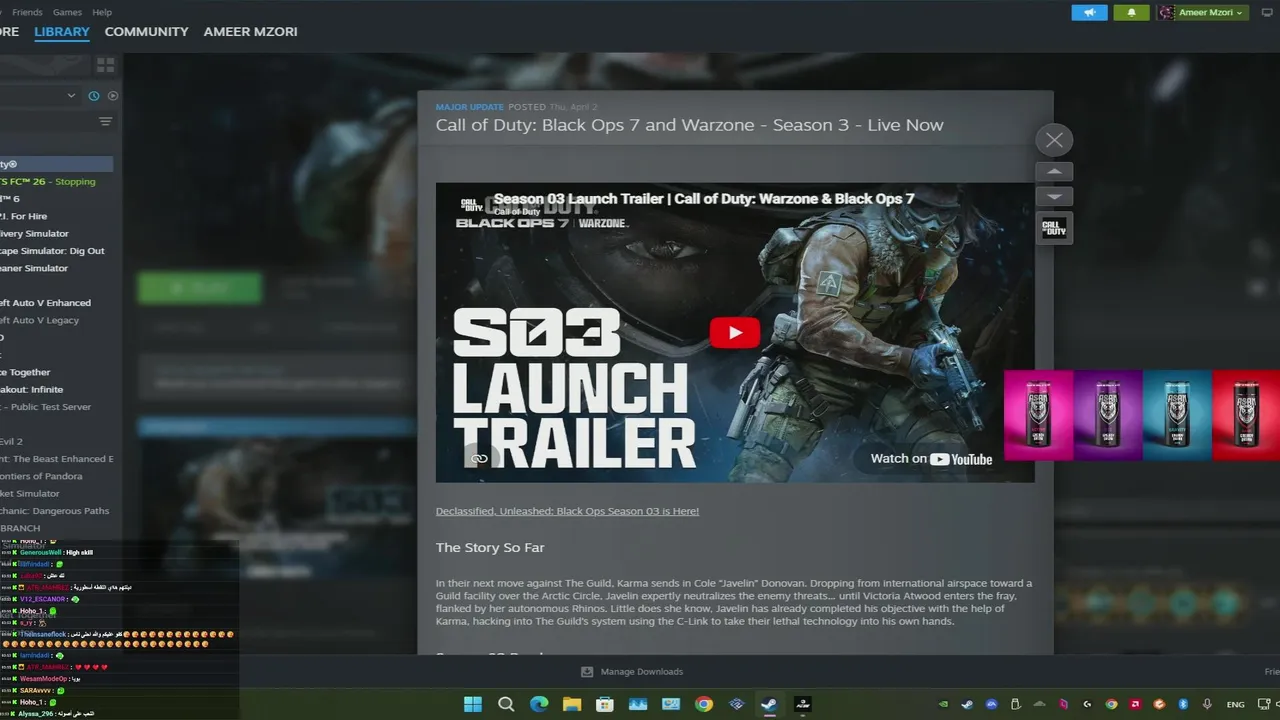The height and width of the screenshot is (720, 1280).
Task: Select The Beast Enhanced entry
Action: click(x=56, y=459)
